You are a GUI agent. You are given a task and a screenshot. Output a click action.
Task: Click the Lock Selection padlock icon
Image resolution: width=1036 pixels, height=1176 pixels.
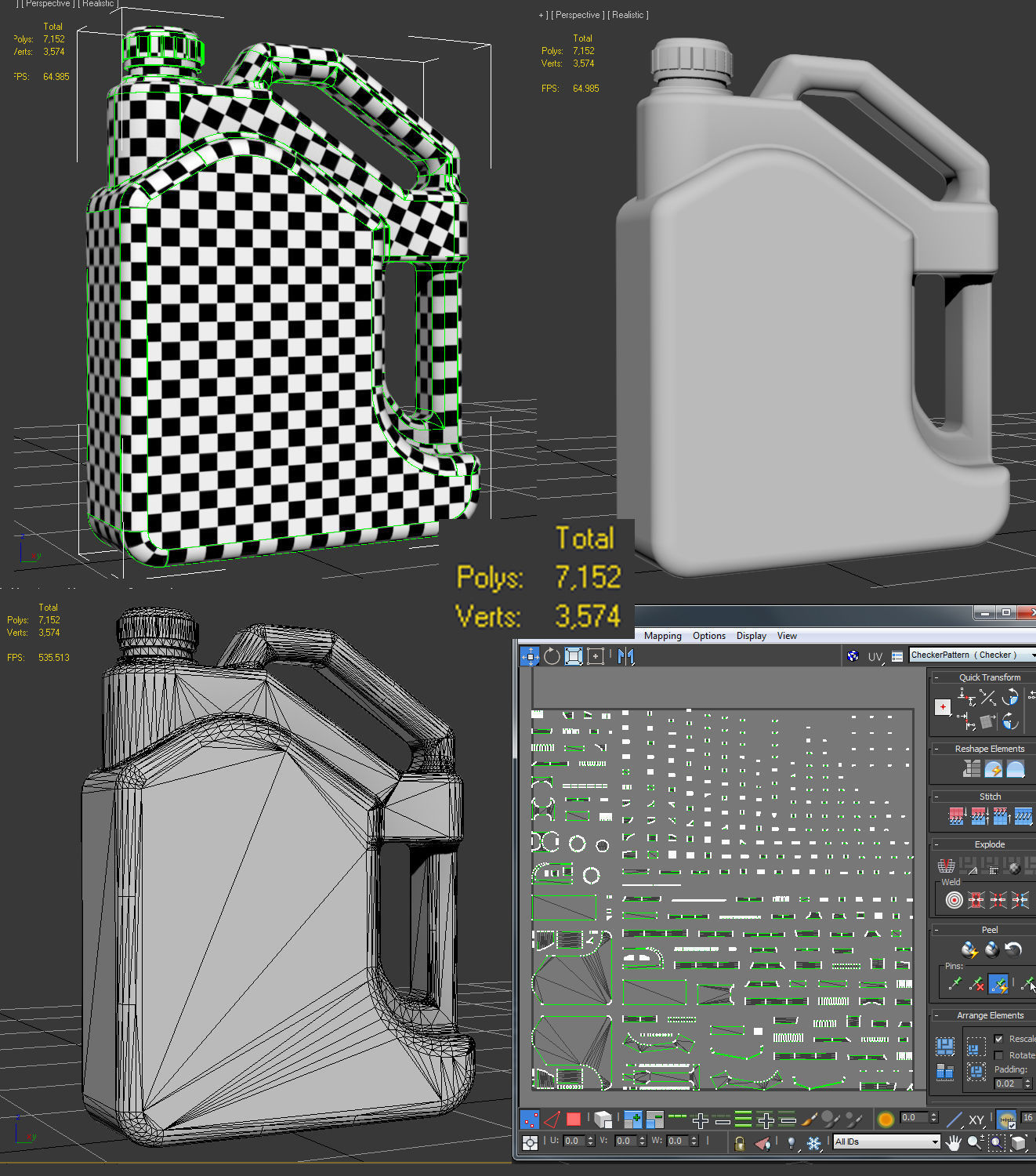click(x=739, y=1143)
